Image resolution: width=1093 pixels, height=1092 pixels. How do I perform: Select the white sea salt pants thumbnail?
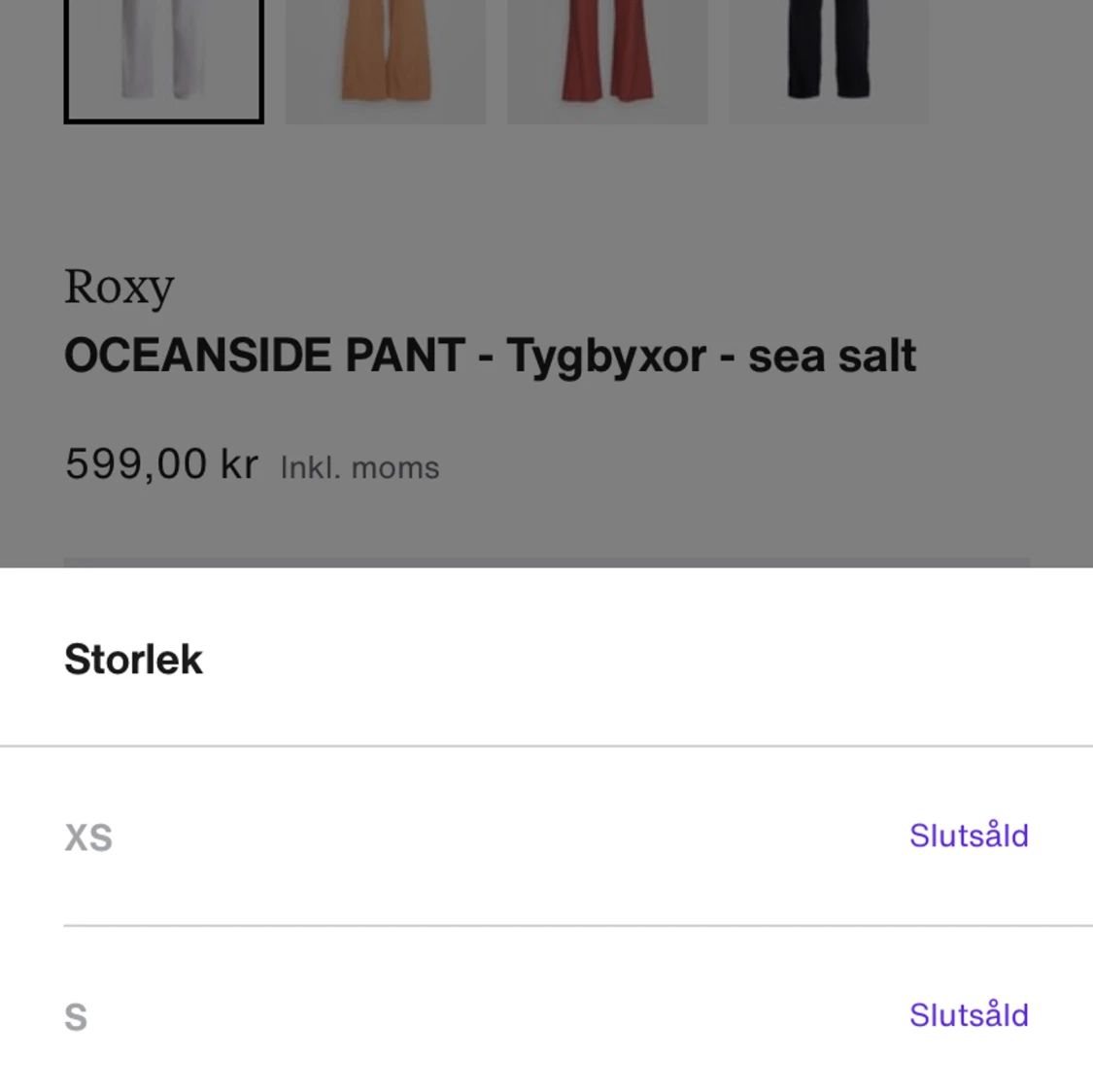[163, 58]
